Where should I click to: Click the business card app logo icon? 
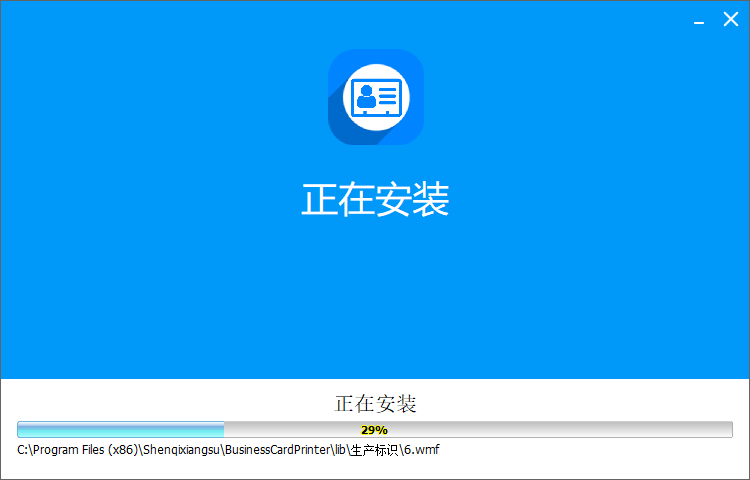(375, 97)
